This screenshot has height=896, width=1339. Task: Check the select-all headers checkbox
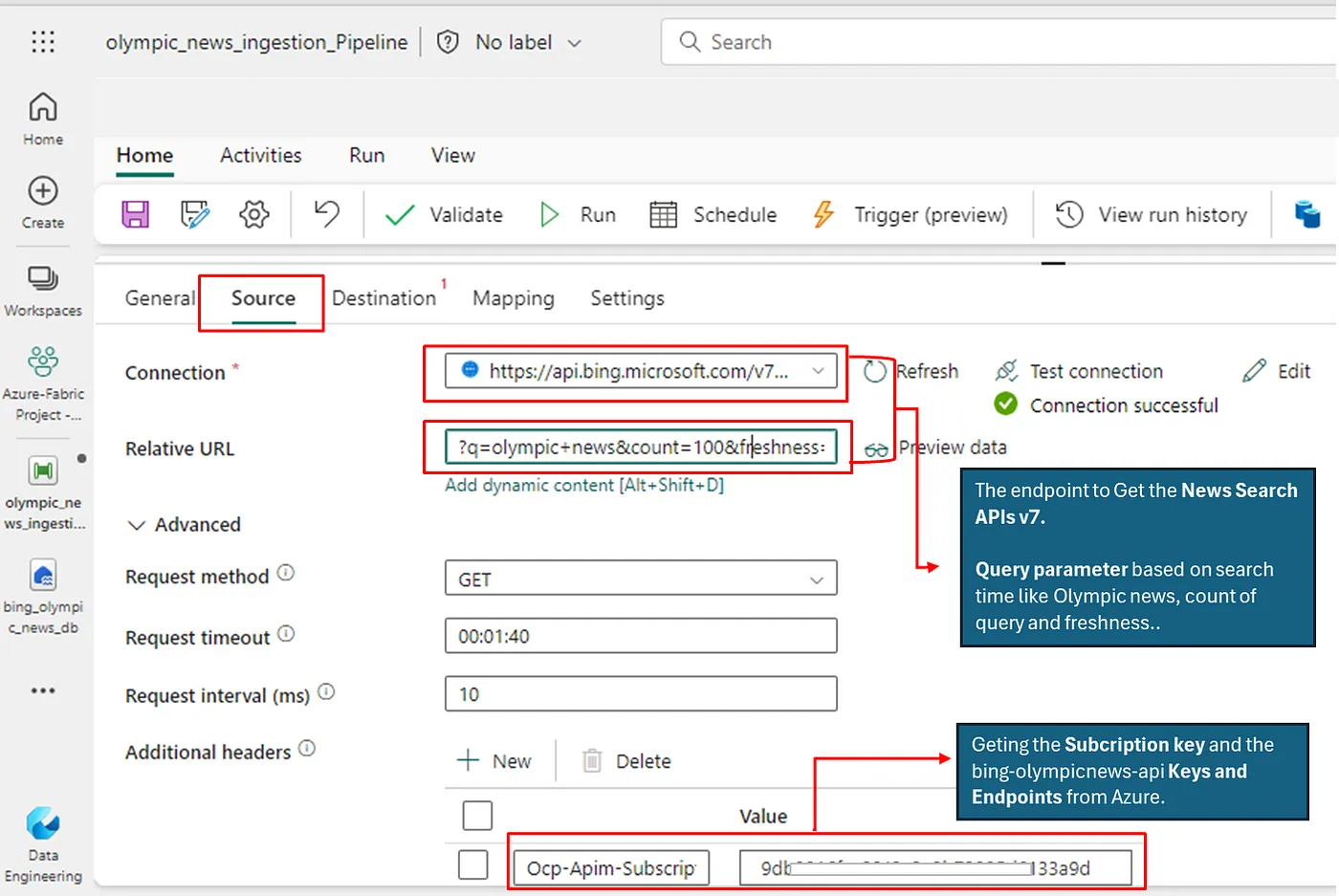(477, 816)
